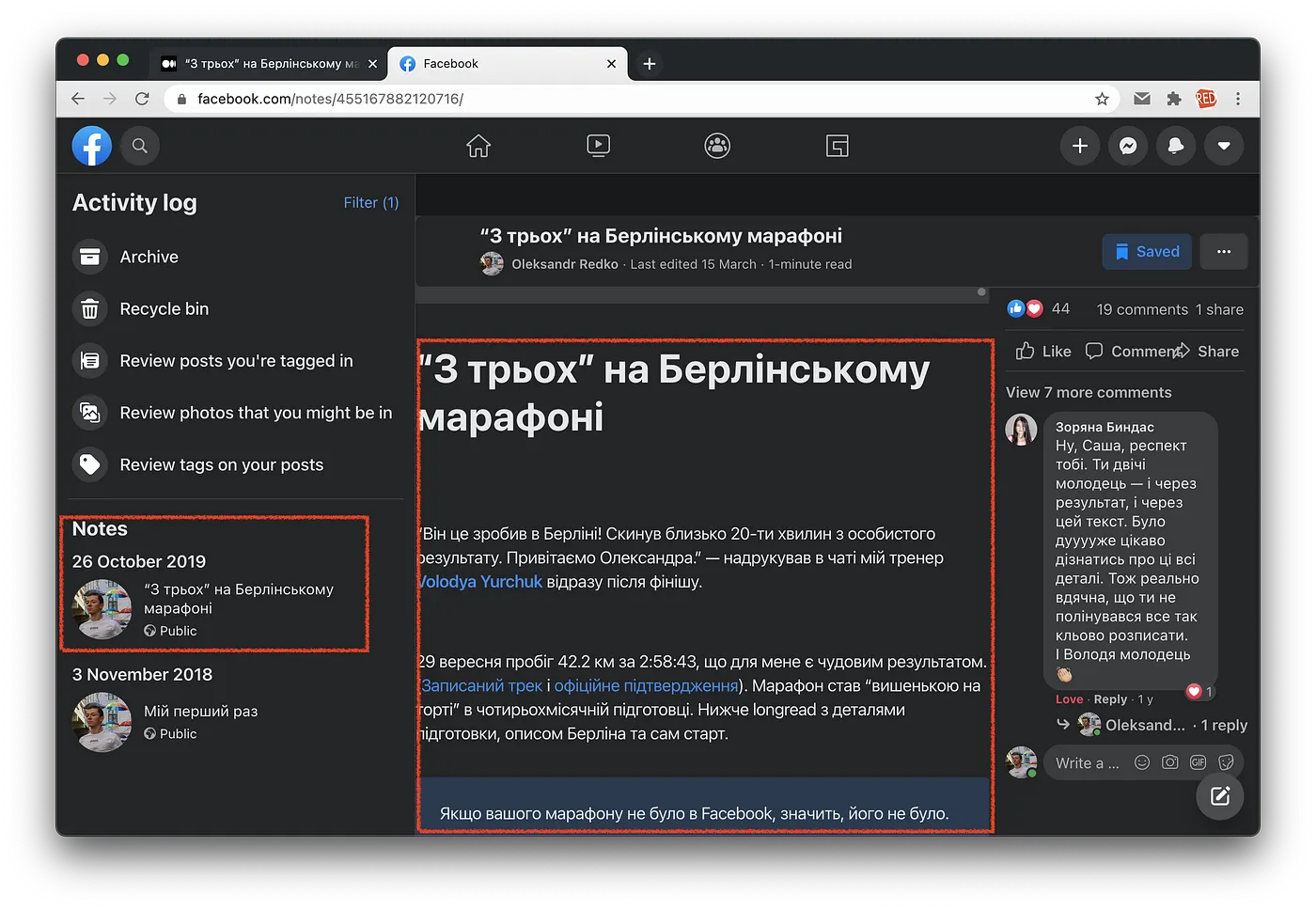Expand View 7 more comments

[1089, 392]
